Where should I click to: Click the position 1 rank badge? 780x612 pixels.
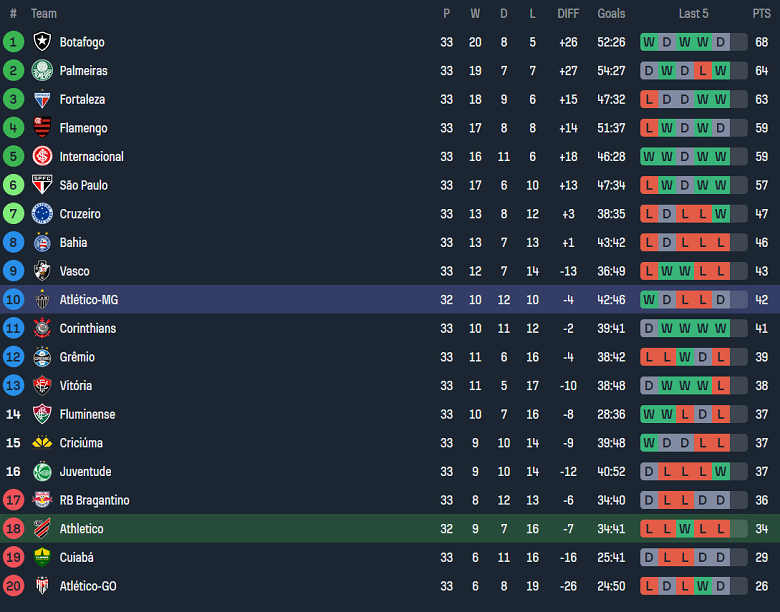coord(13,42)
